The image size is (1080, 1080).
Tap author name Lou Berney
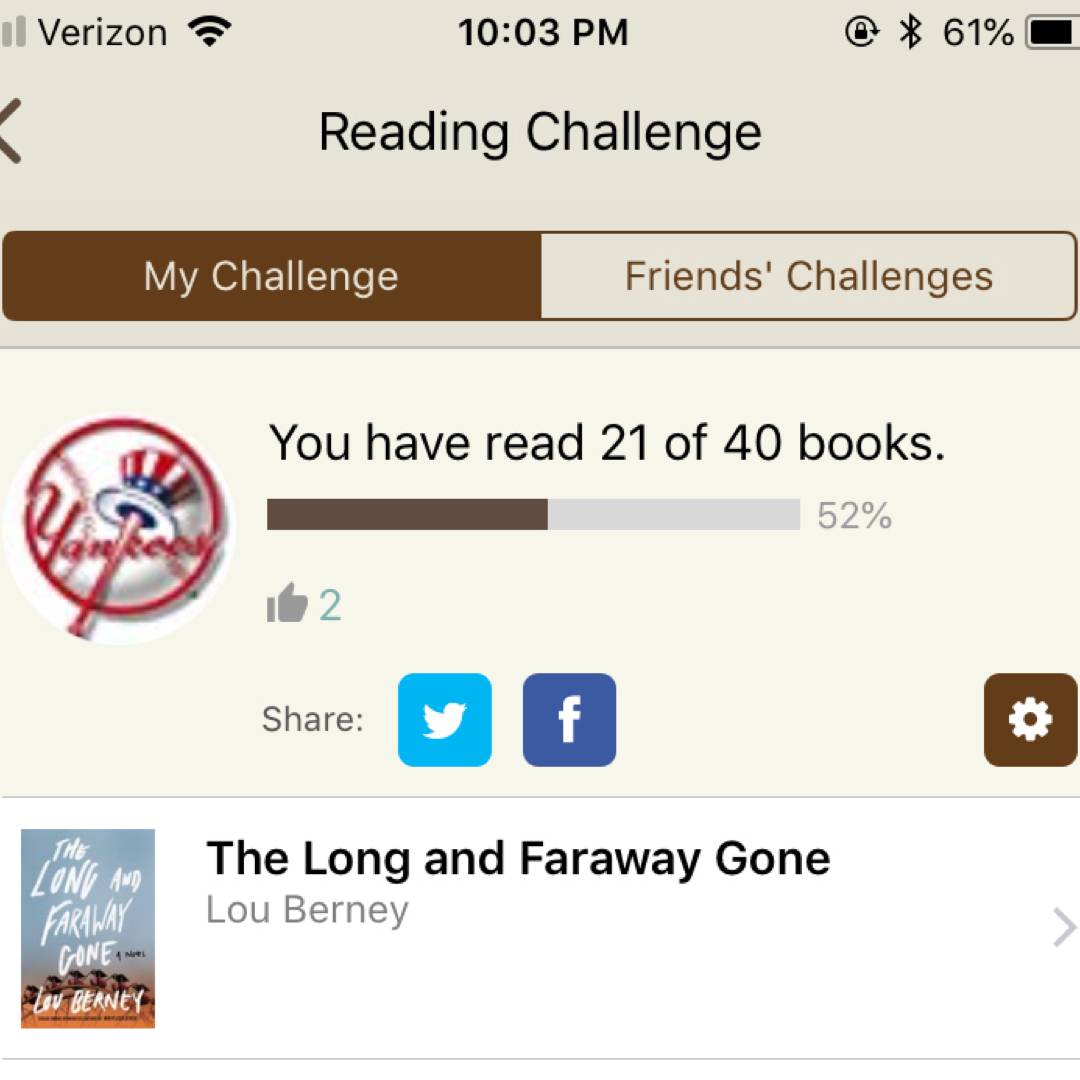point(307,910)
